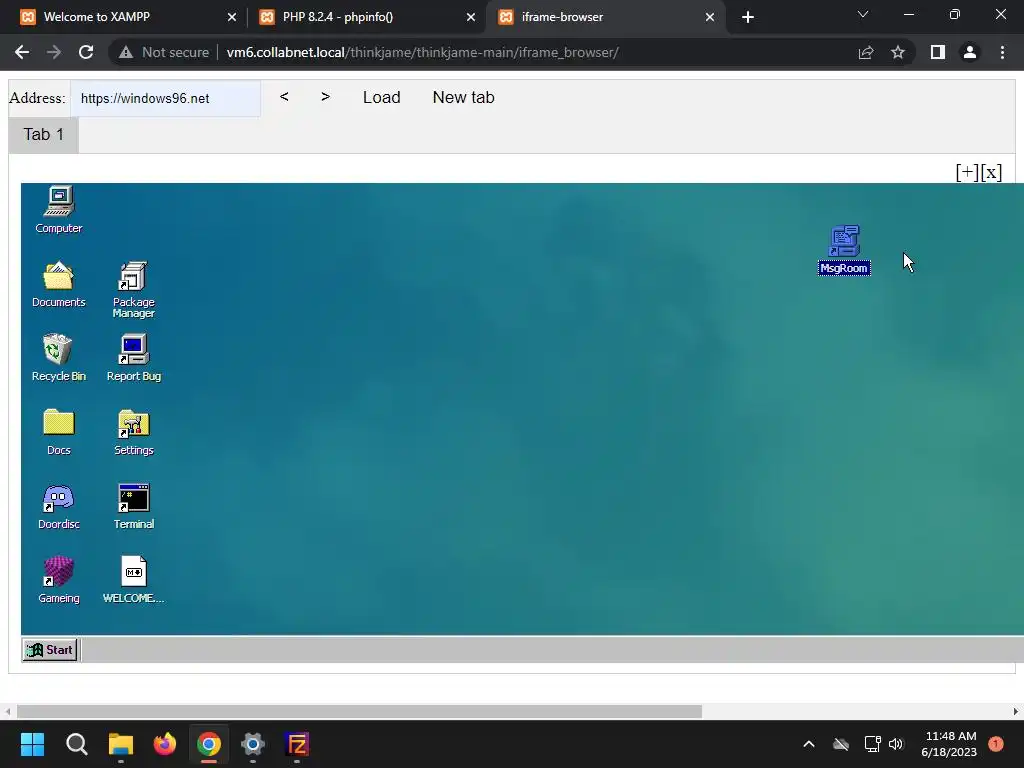Switch to Tab 1
Screen dimensions: 1024x768
[44, 135]
